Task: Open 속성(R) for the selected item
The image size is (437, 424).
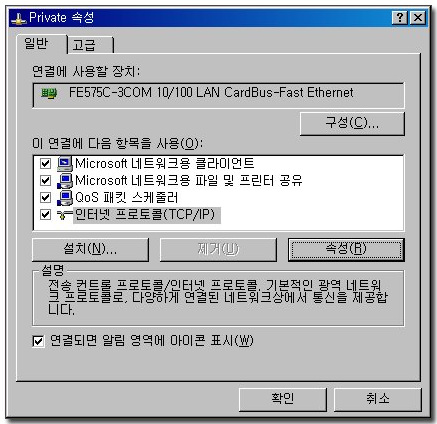Action: (346, 249)
